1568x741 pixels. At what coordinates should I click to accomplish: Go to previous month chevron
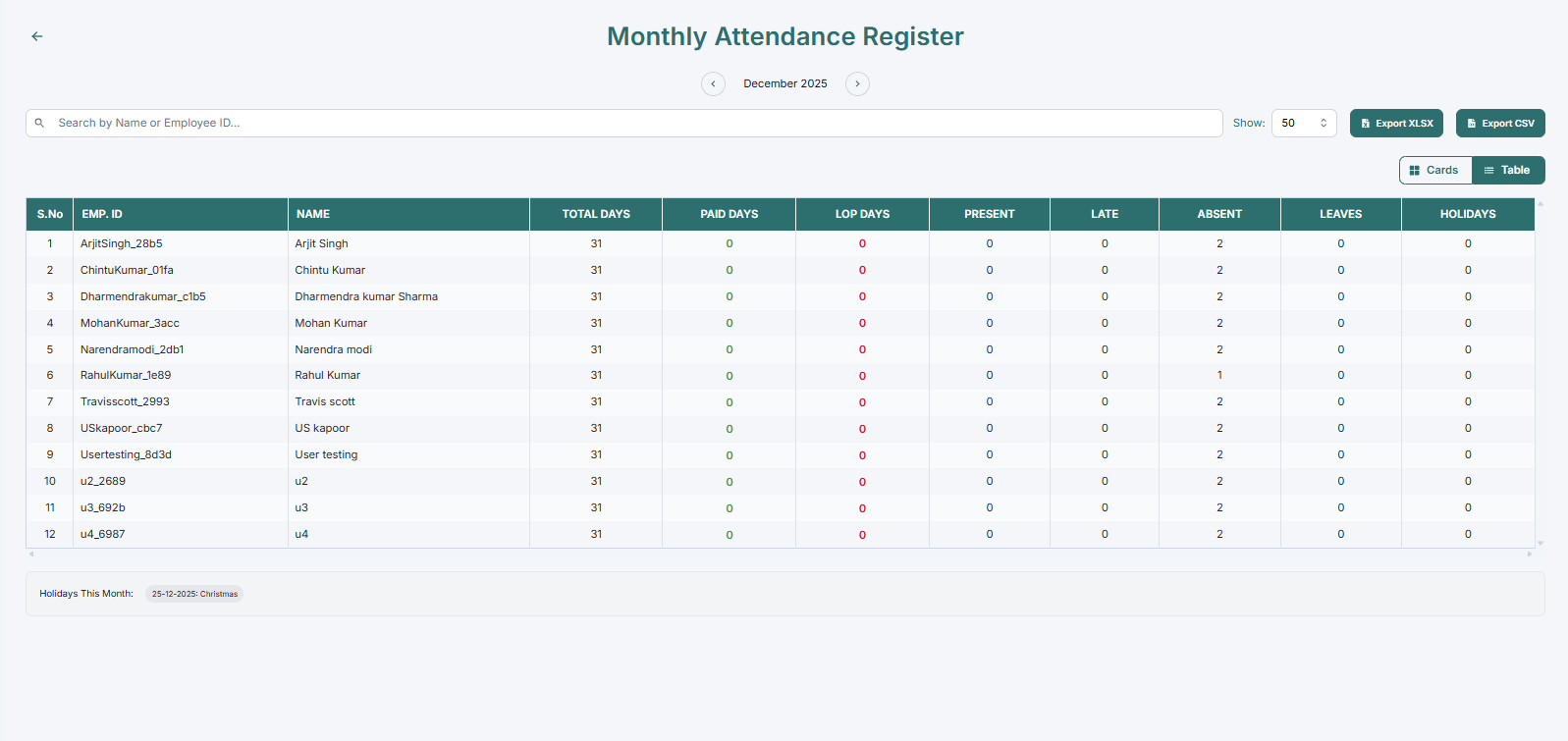(713, 84)
